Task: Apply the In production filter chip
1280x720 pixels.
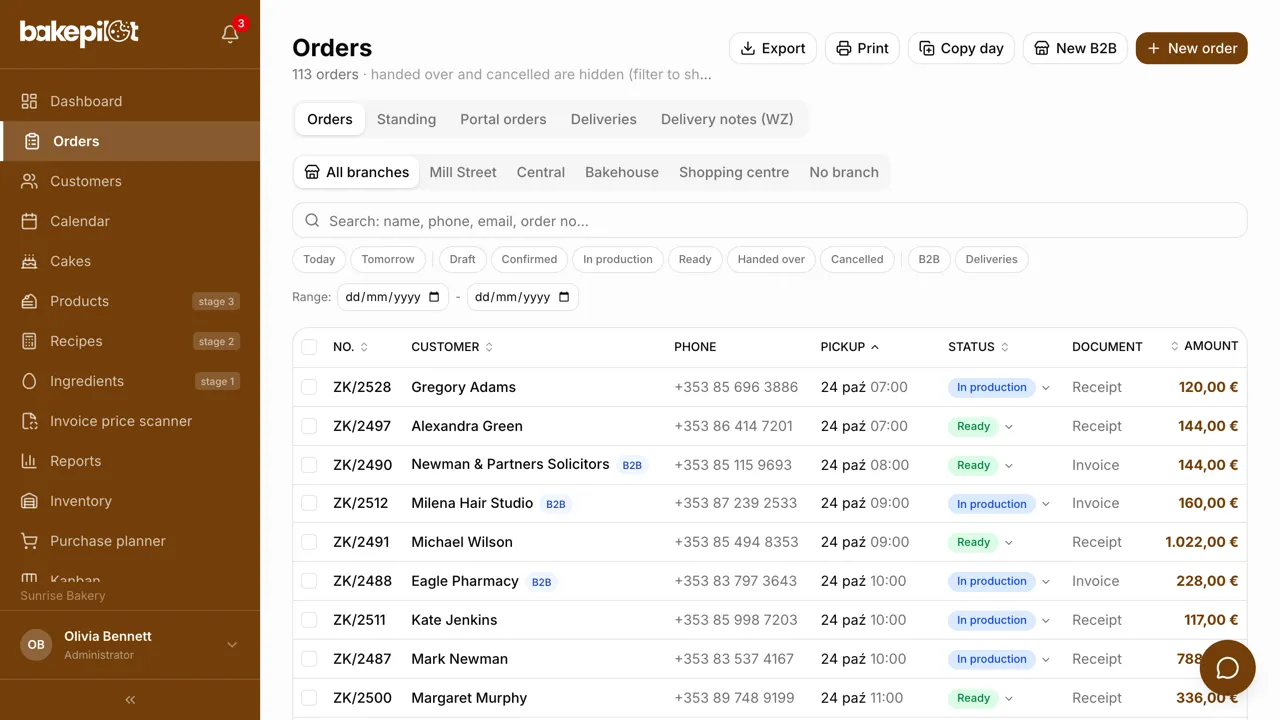Action: point(618,259)
